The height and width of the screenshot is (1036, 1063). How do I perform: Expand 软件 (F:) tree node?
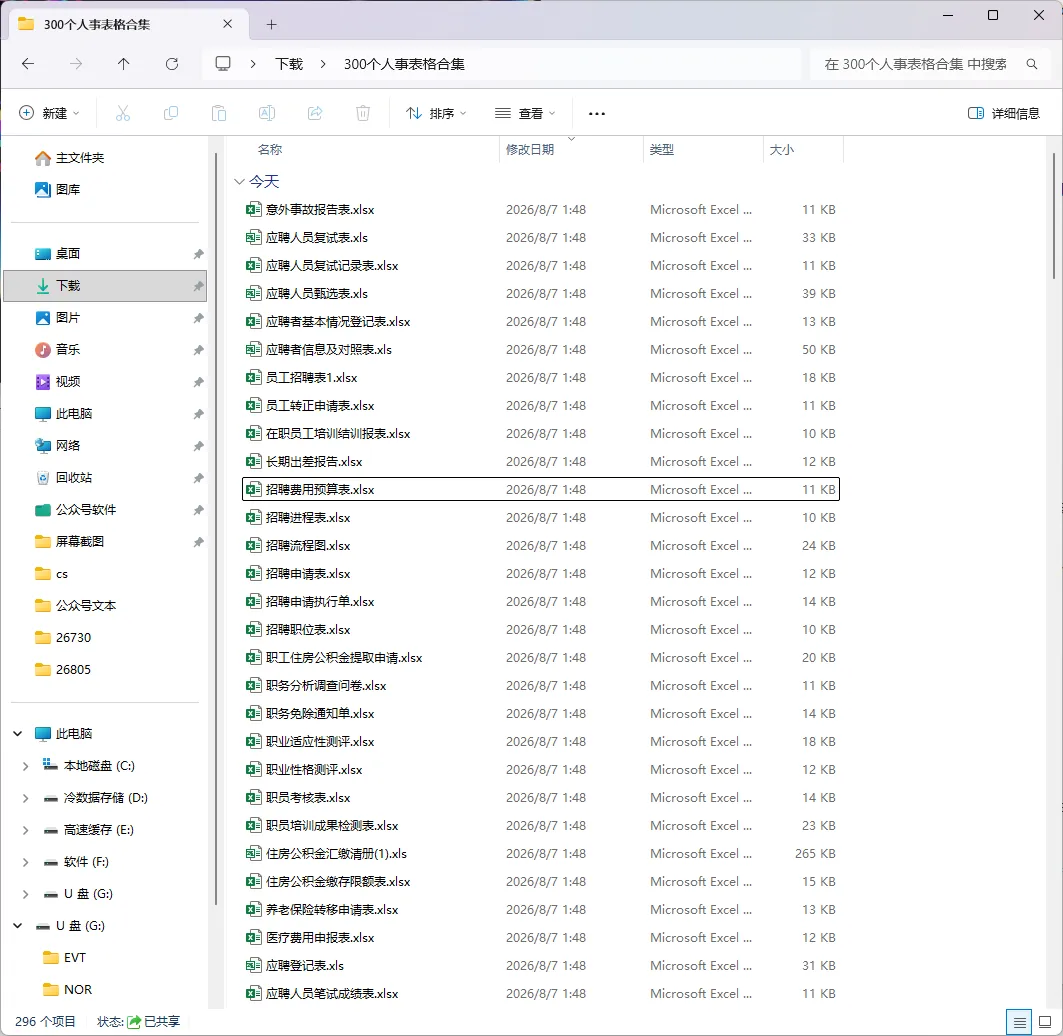[x=25, y=862]
